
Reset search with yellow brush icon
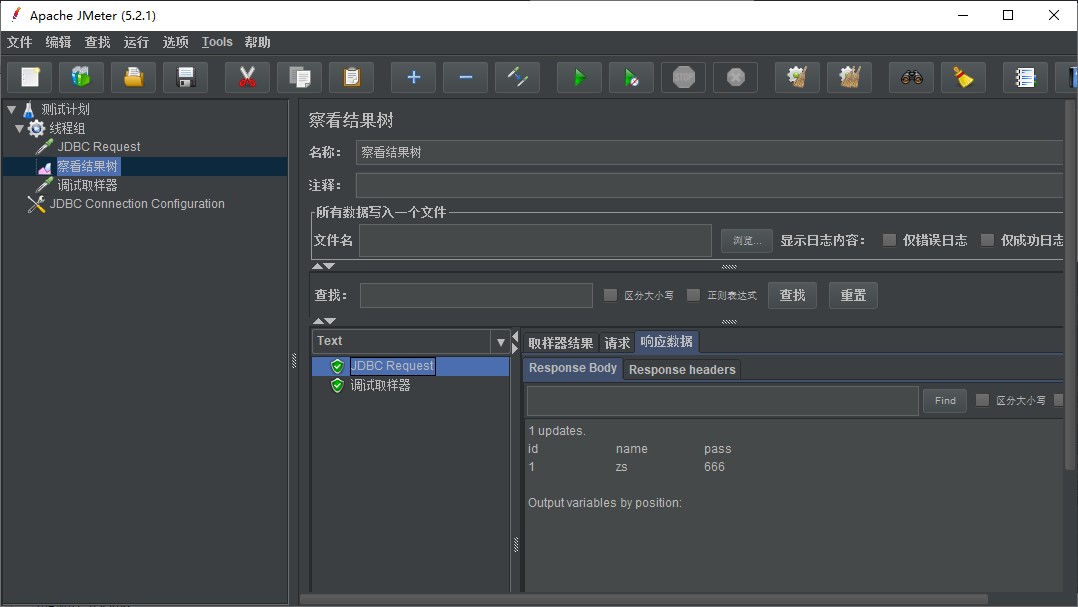point(963,77)
